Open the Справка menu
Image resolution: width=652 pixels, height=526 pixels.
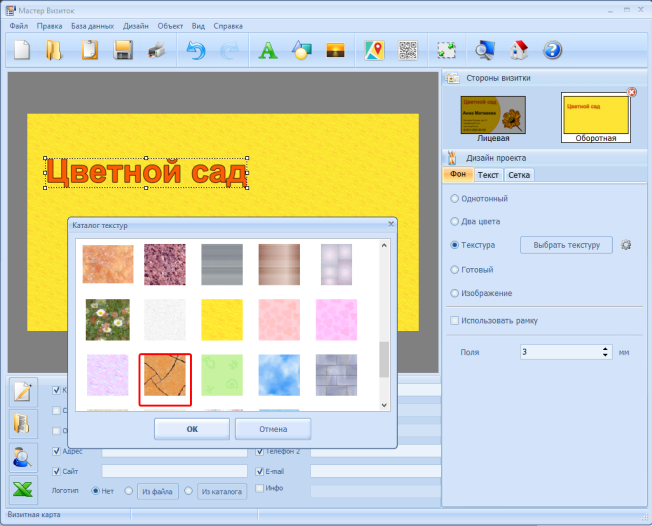coord(228,26)
